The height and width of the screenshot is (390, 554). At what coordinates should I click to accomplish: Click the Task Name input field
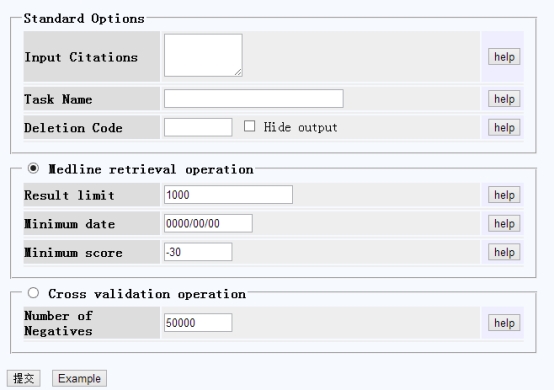(x=254, y=99)
